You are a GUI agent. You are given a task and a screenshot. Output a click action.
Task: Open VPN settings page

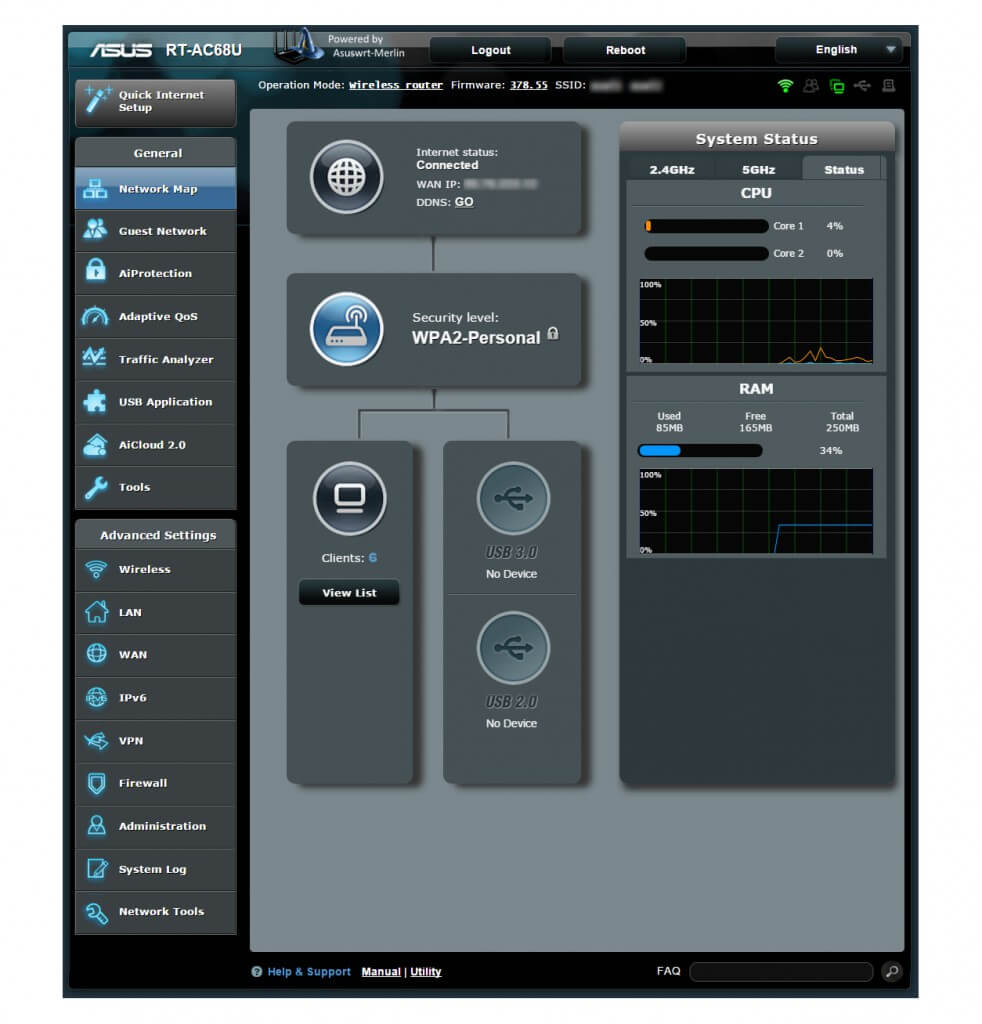point(155,741)
